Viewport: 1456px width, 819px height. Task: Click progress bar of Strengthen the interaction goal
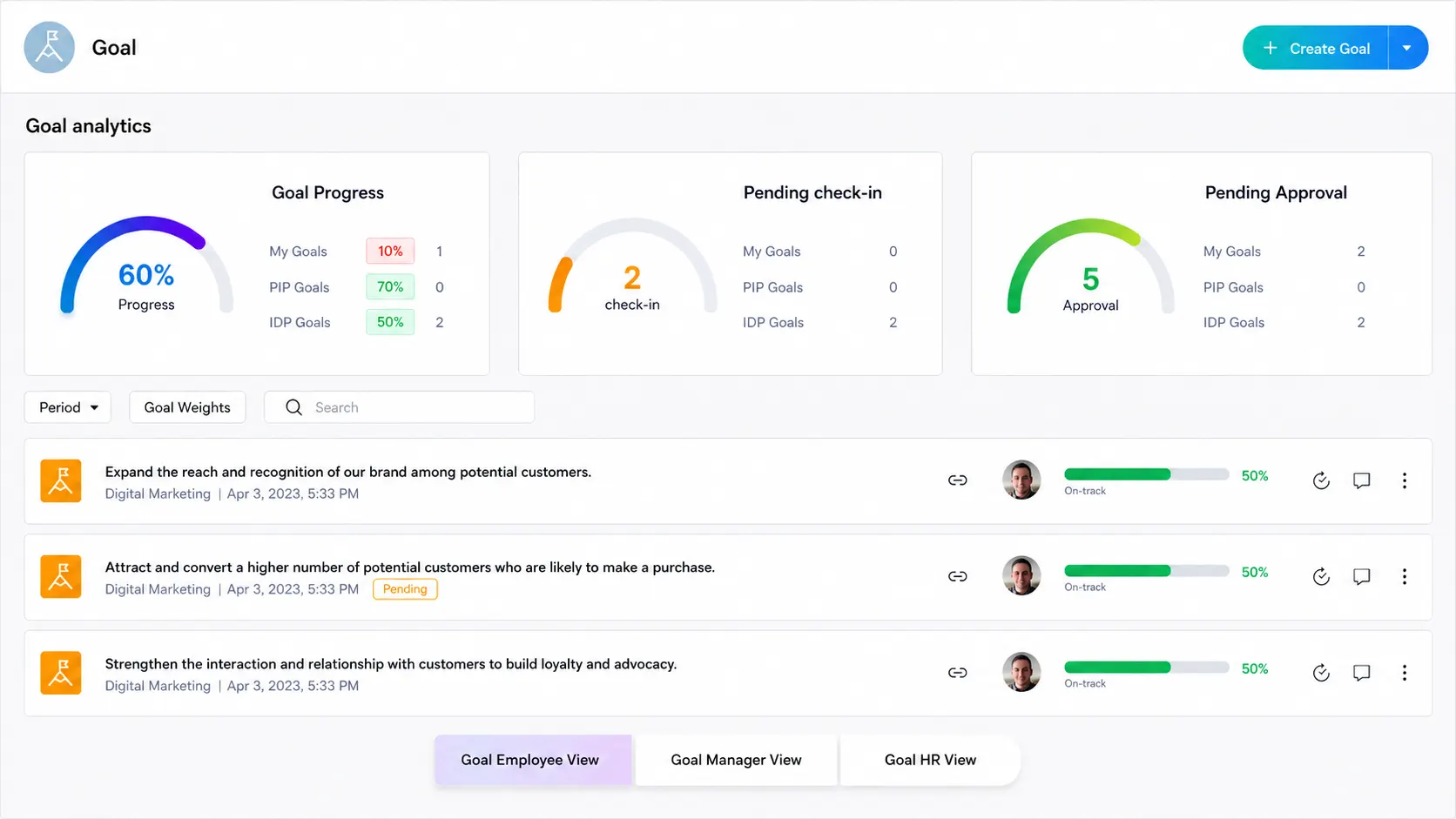click(x=1147, y=668)
